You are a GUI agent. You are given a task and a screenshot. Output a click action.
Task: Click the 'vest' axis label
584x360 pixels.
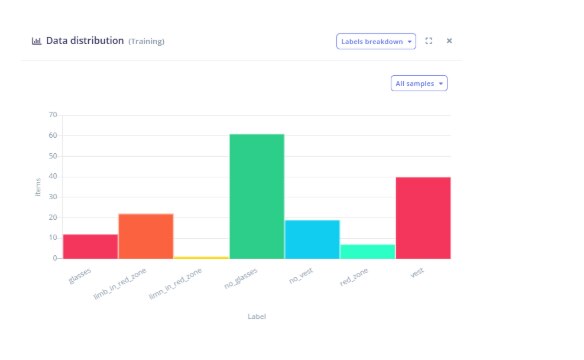[x=417, y=273]
